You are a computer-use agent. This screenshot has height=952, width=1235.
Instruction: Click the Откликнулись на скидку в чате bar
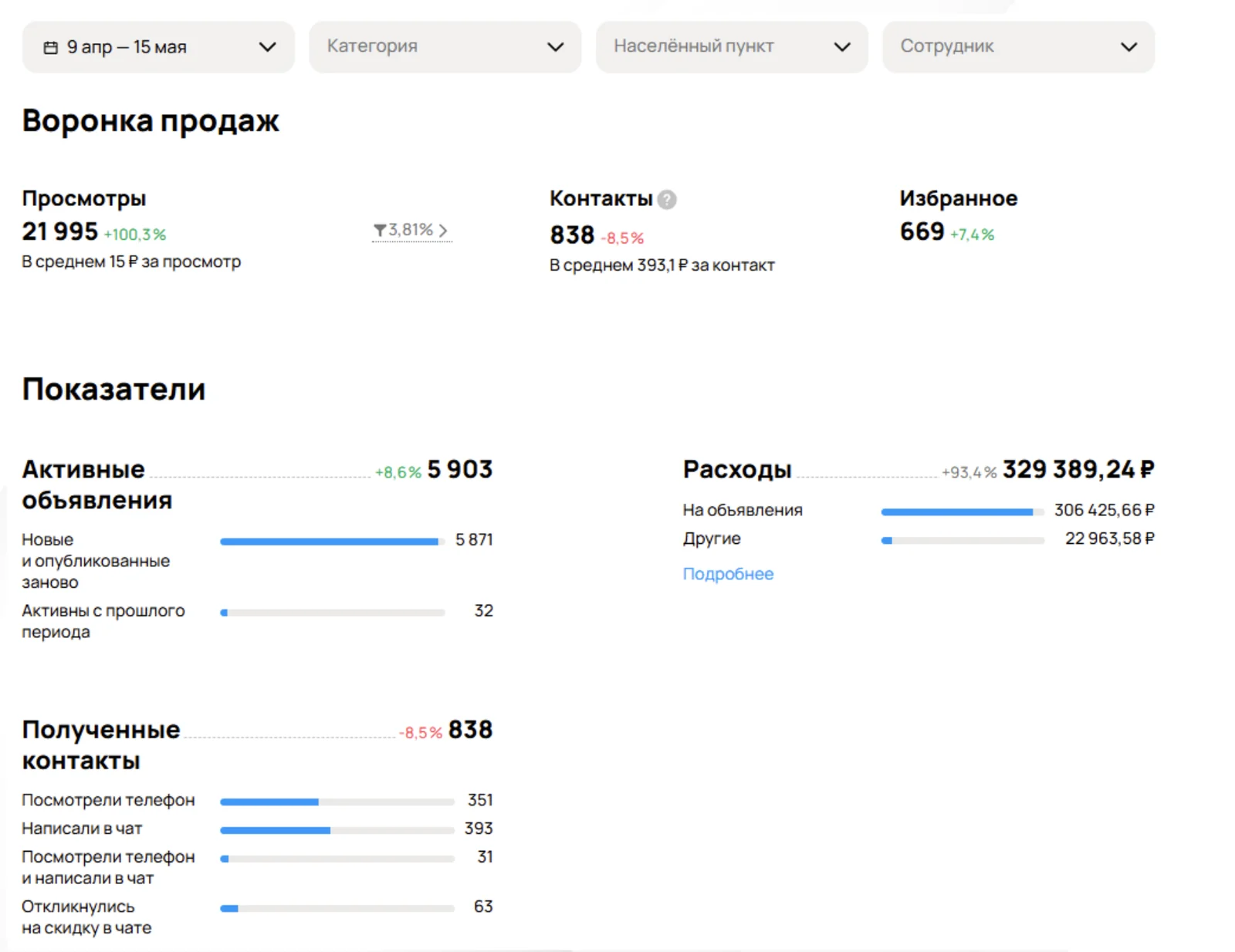pyautogui.click(x=337, y=909)
